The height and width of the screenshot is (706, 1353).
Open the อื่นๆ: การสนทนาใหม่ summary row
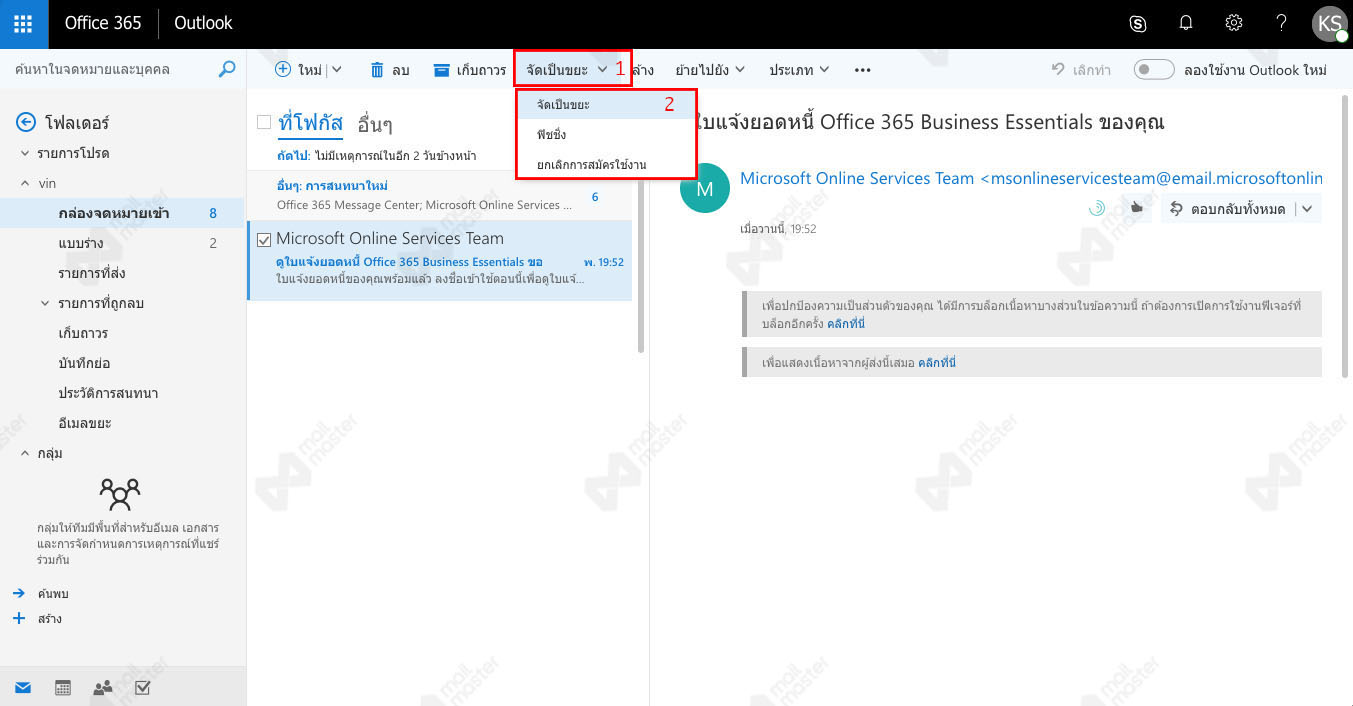(x=439, y=195)
